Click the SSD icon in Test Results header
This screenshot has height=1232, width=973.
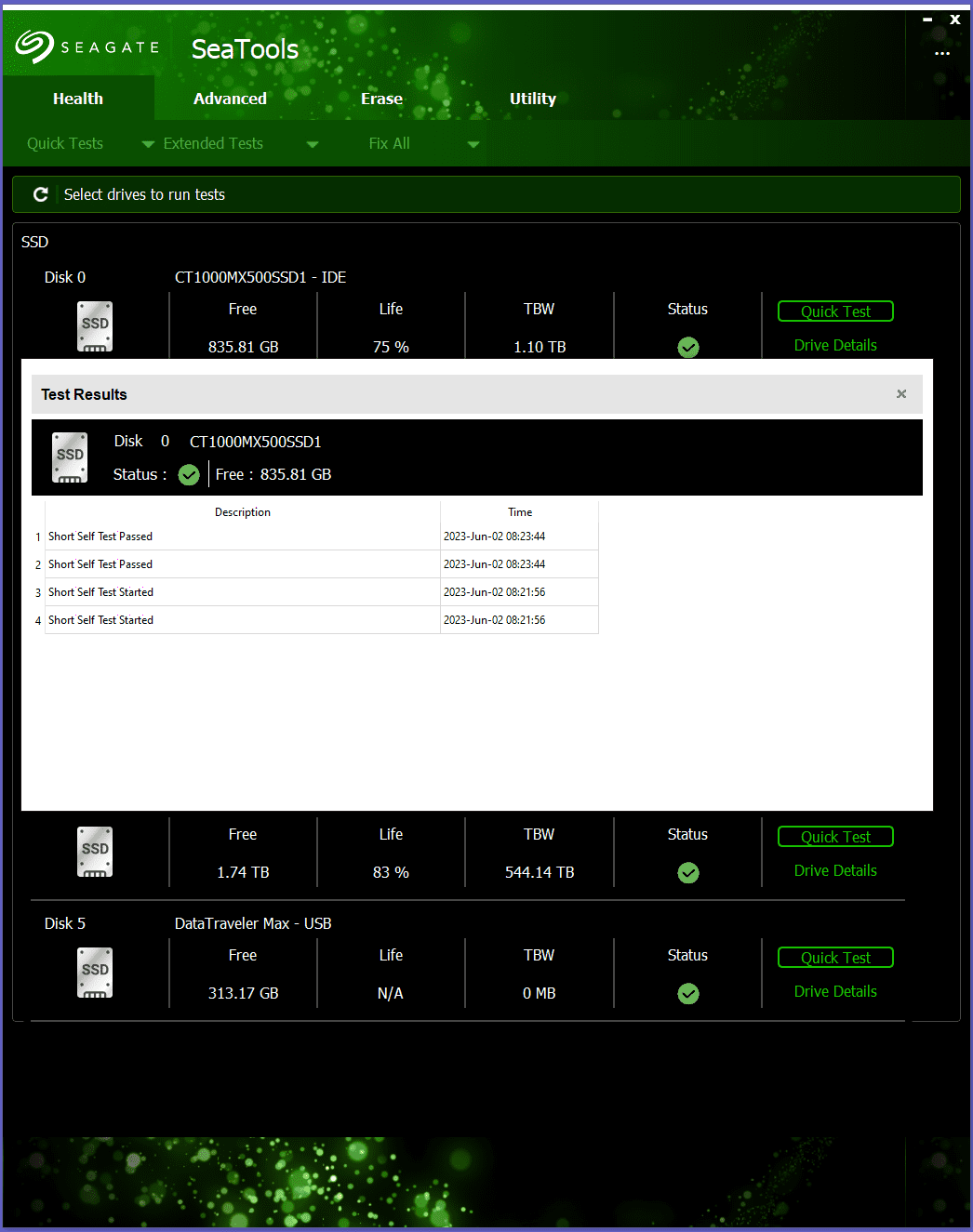click(70, 457)
